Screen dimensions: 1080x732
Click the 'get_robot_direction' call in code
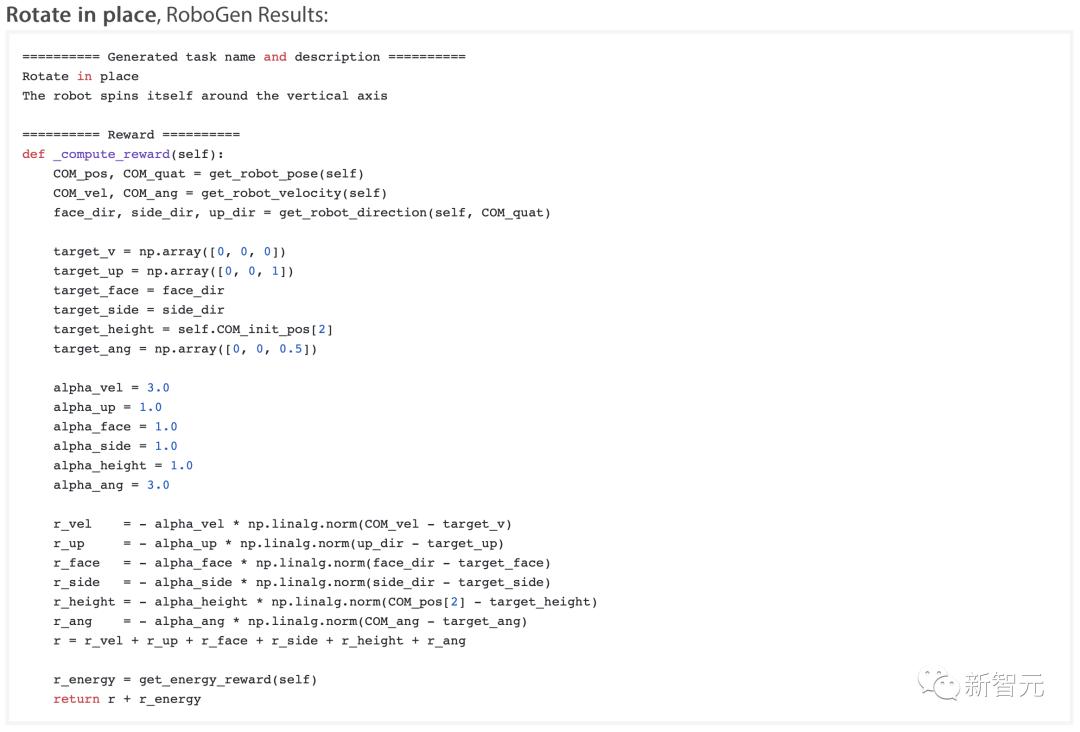pos(353,213)
